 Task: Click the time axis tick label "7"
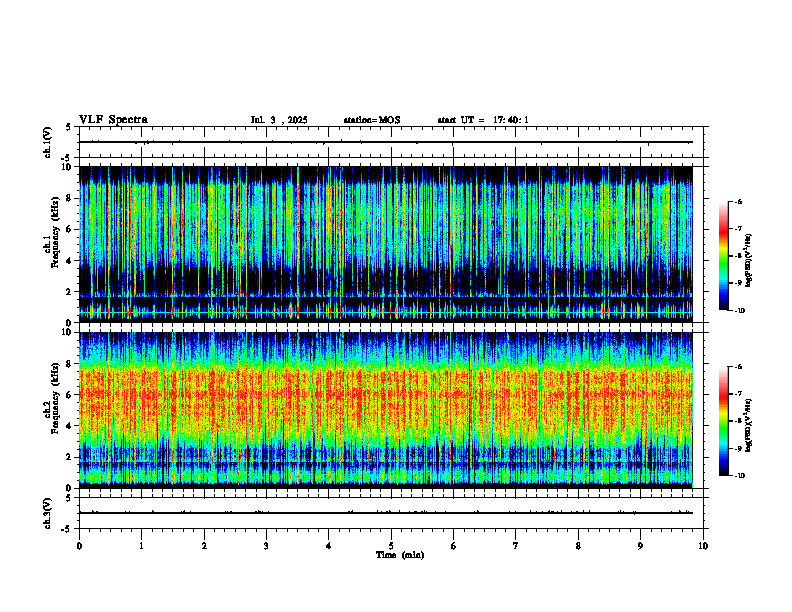point(516,546)
